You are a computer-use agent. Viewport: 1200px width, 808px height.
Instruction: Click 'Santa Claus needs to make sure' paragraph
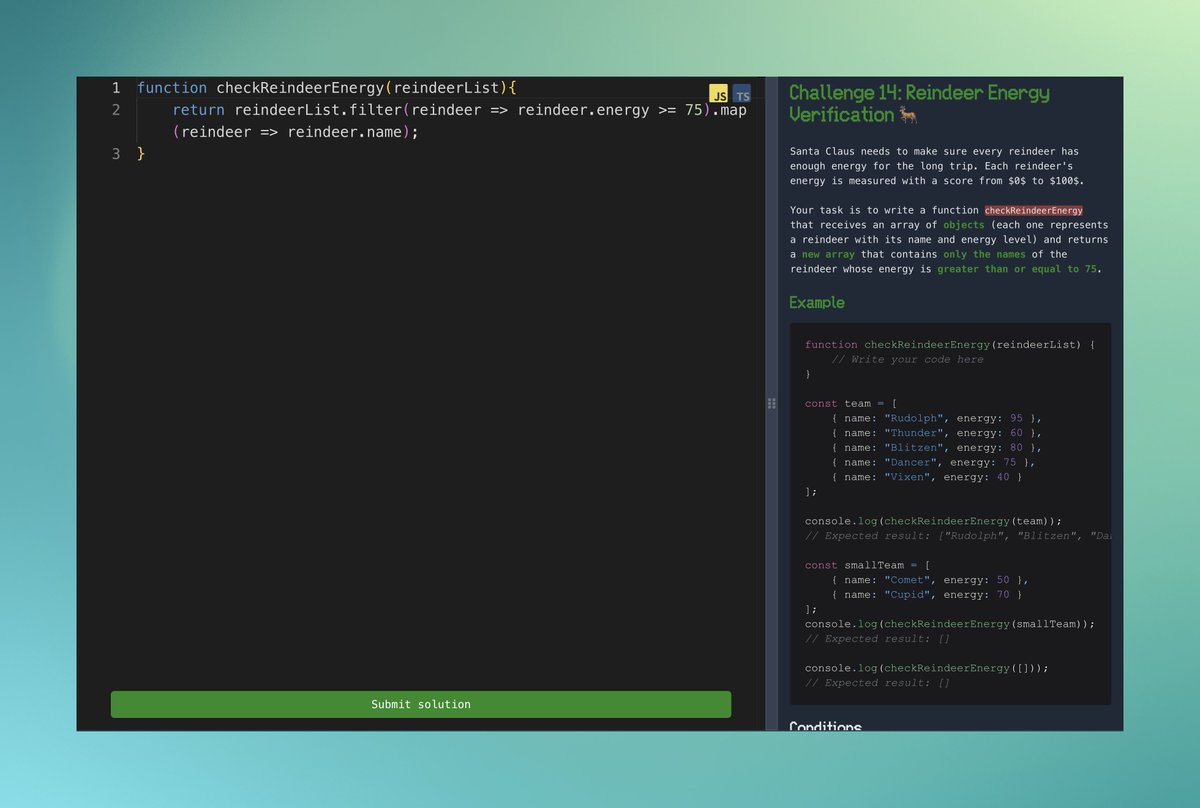(937, 166)
